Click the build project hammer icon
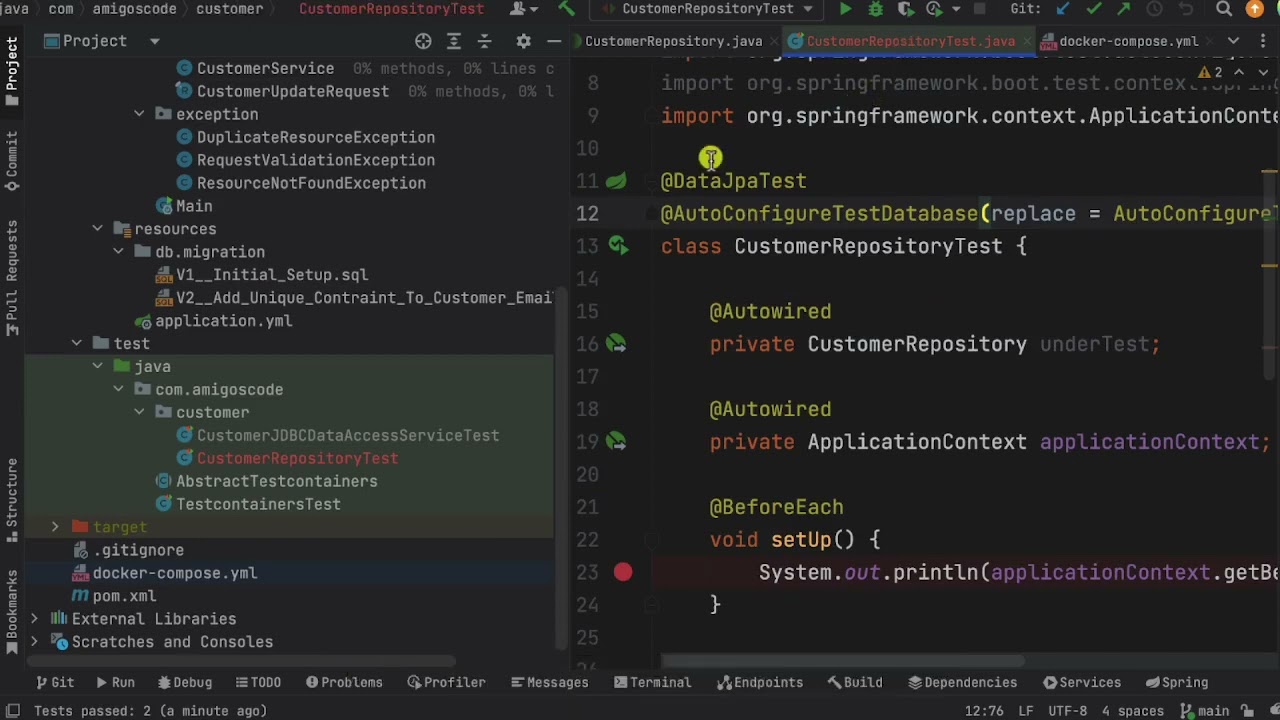 click(567, 9)
